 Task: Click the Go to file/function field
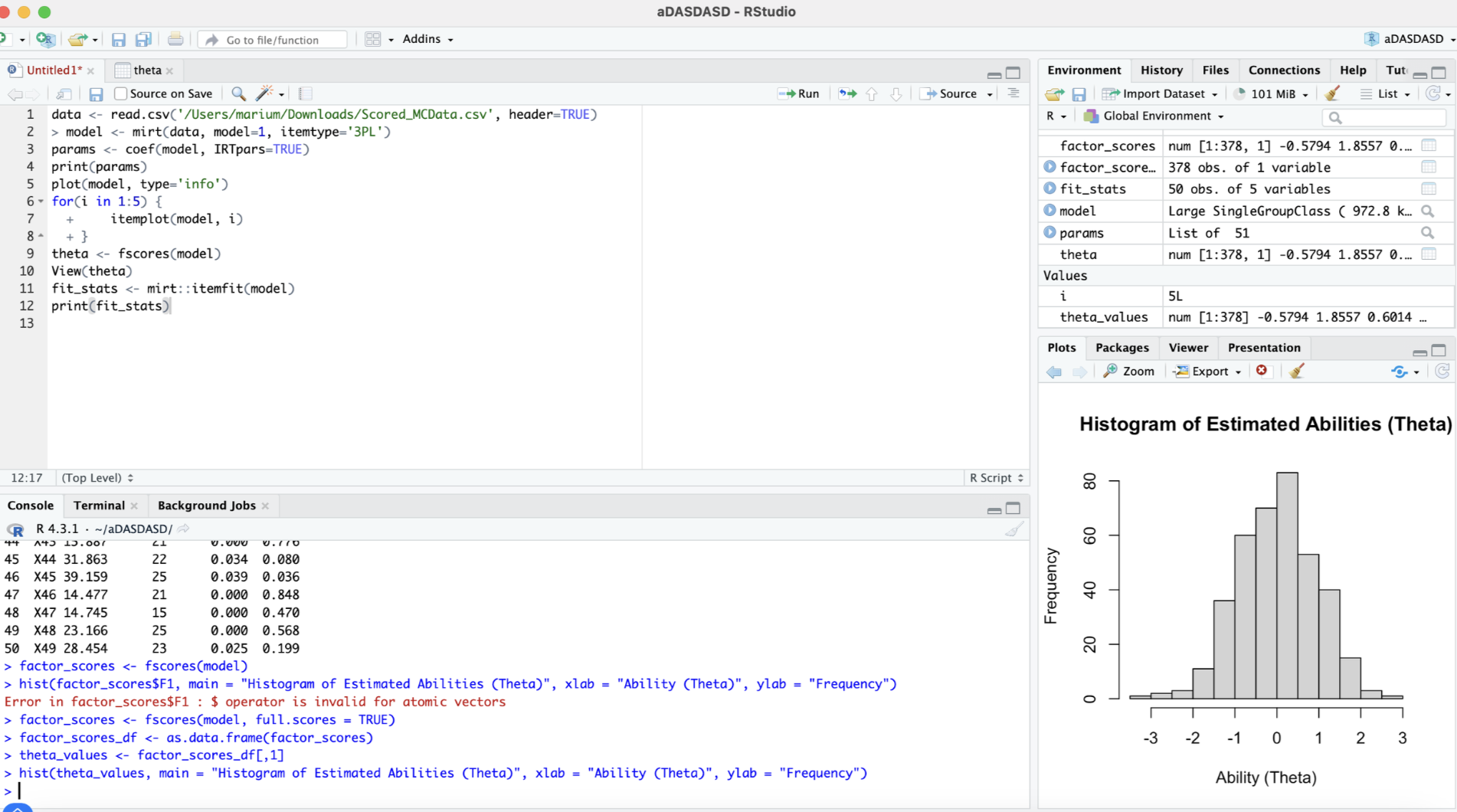(x=273, y=40)
